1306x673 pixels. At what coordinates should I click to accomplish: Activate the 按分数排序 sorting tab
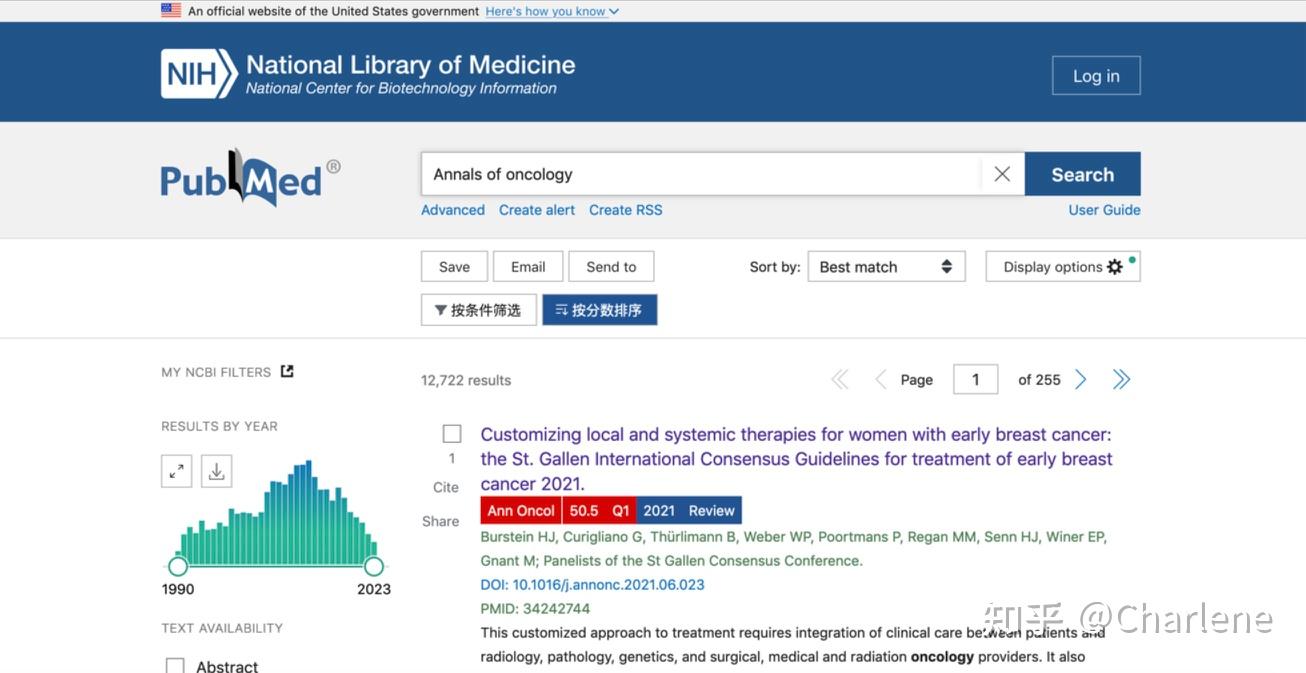pos(599,310)
